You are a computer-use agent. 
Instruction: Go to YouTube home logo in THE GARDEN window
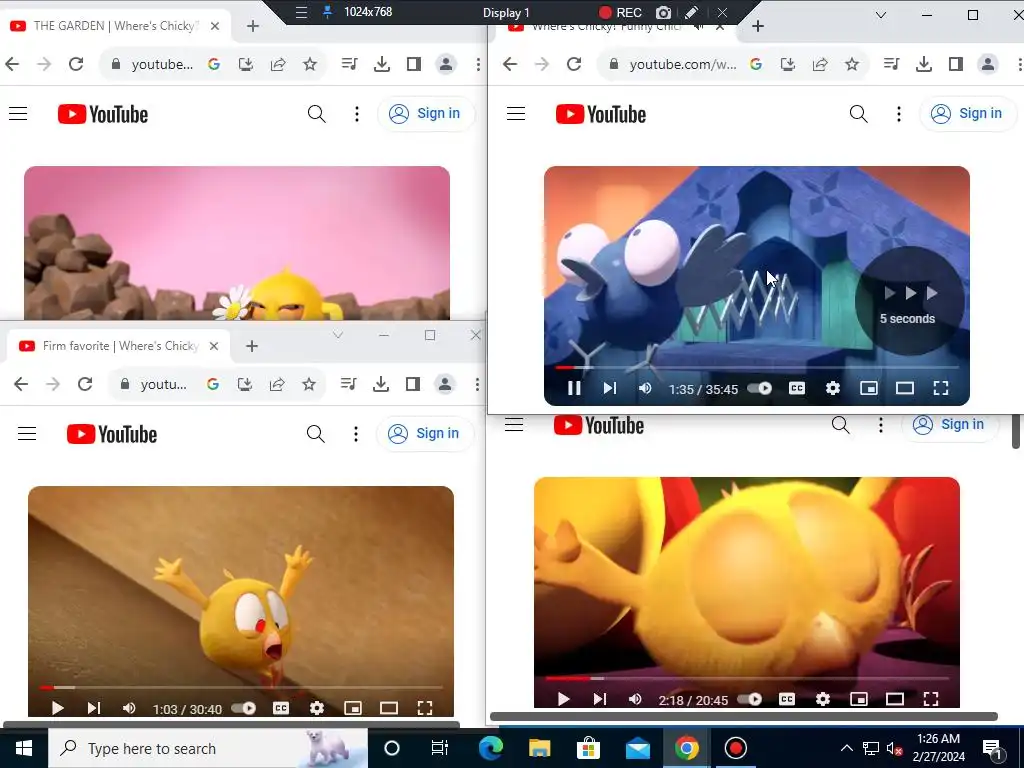click(103, 114)
